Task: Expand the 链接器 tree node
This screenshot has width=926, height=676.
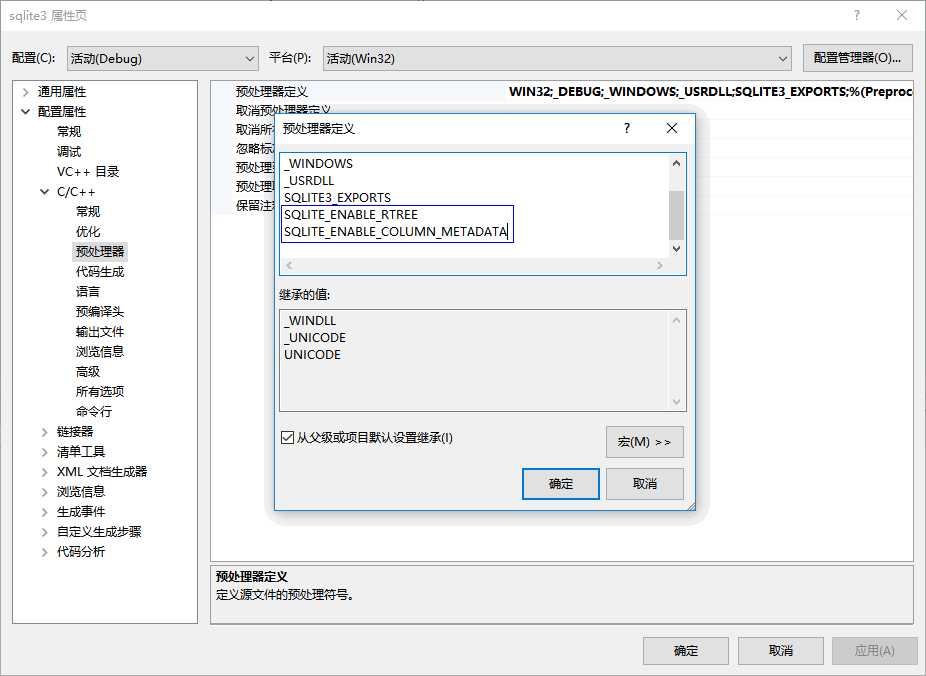Action: click(44, 432)
